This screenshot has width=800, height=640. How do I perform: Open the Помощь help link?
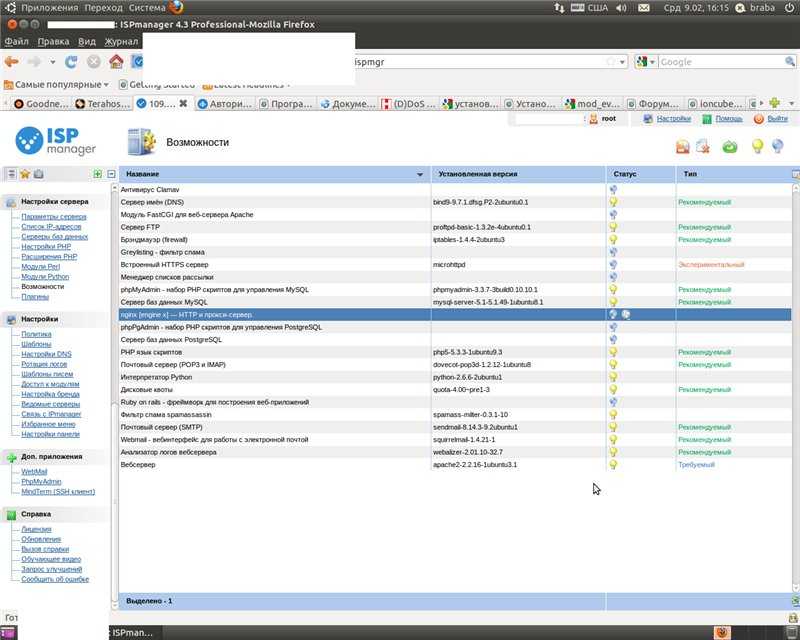pos(729,118)
